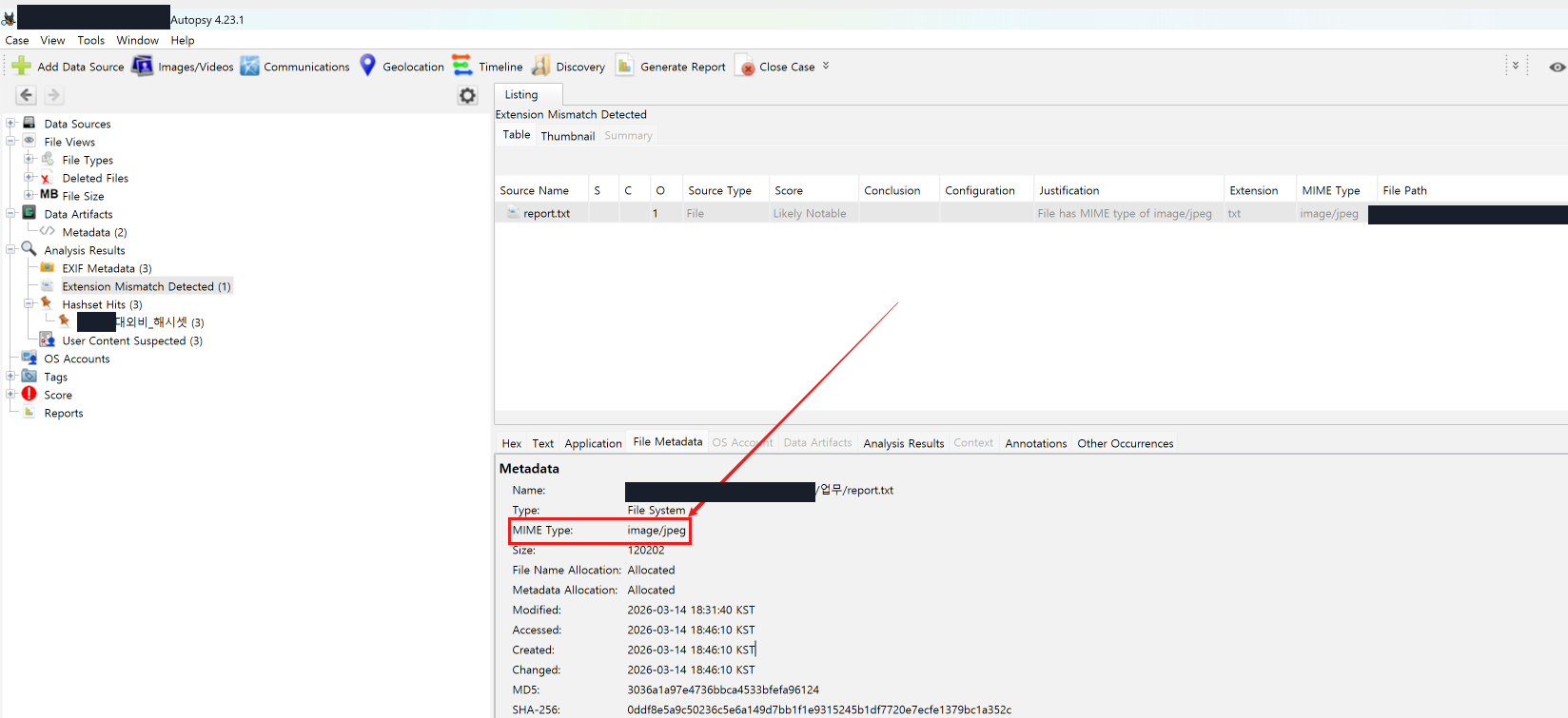1568x718 pixels.
Task: Expand the Tags tree node
Action: [x=11, y=376]
